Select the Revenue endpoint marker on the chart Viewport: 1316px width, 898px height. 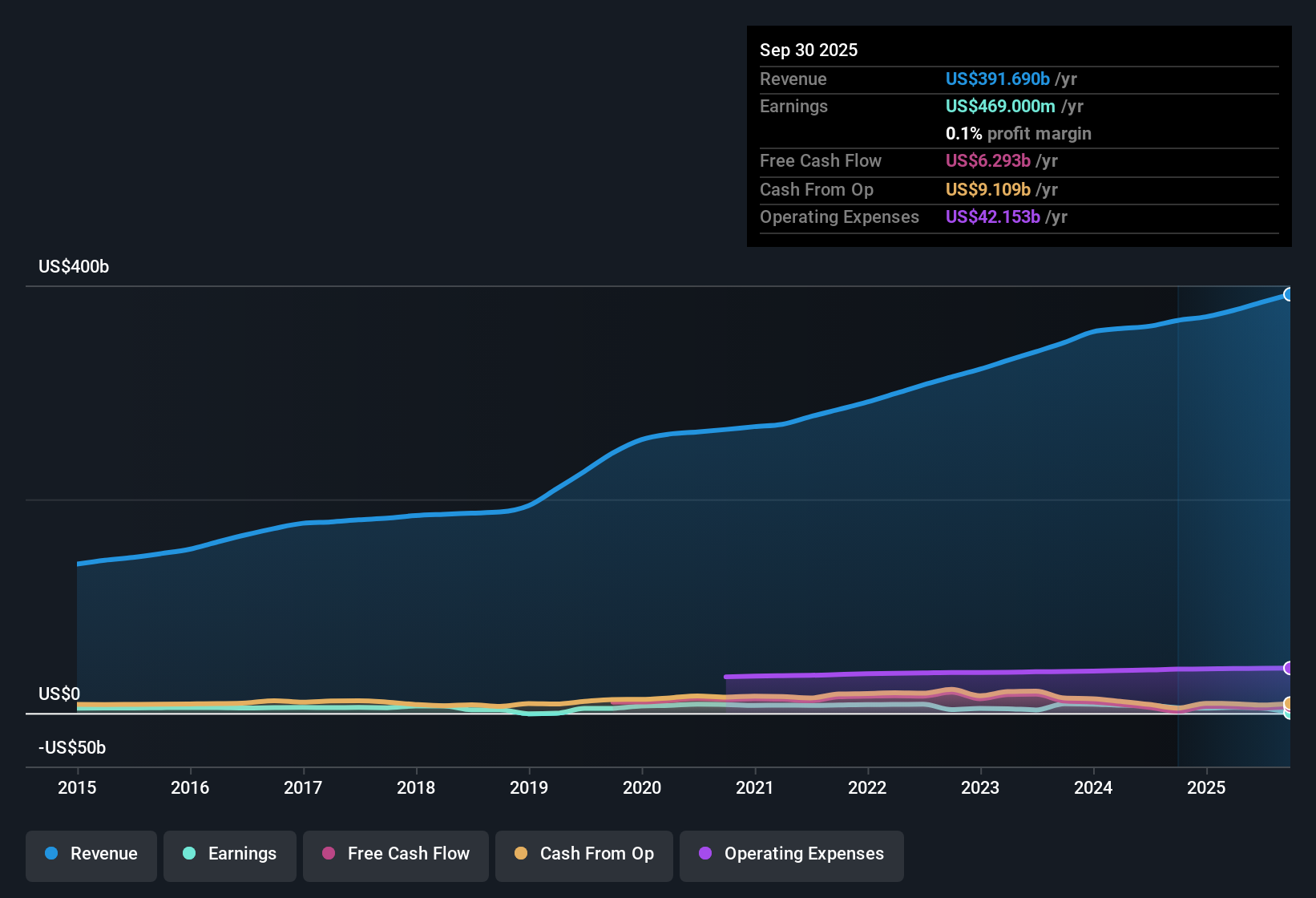[1289, 295]
